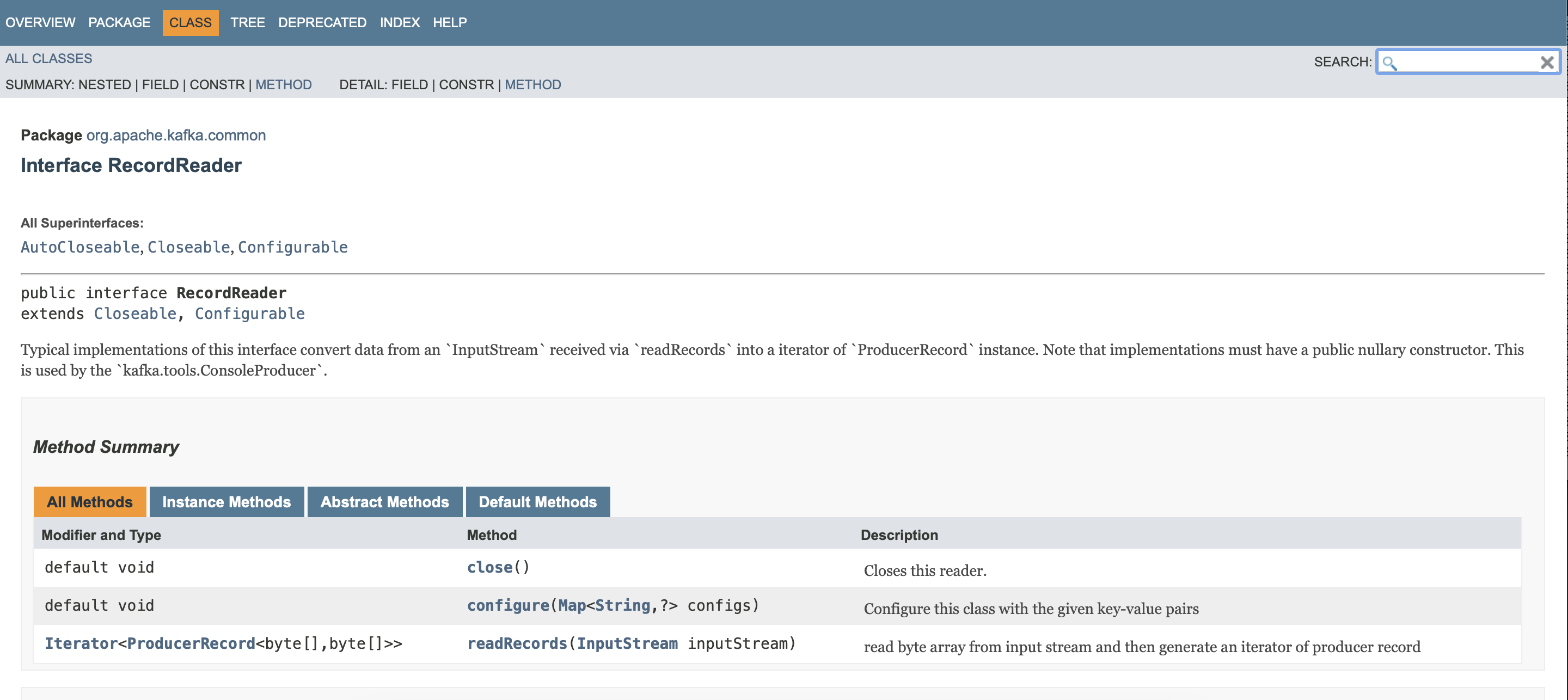
Task: Focus the search input field
Action: 1467,62
